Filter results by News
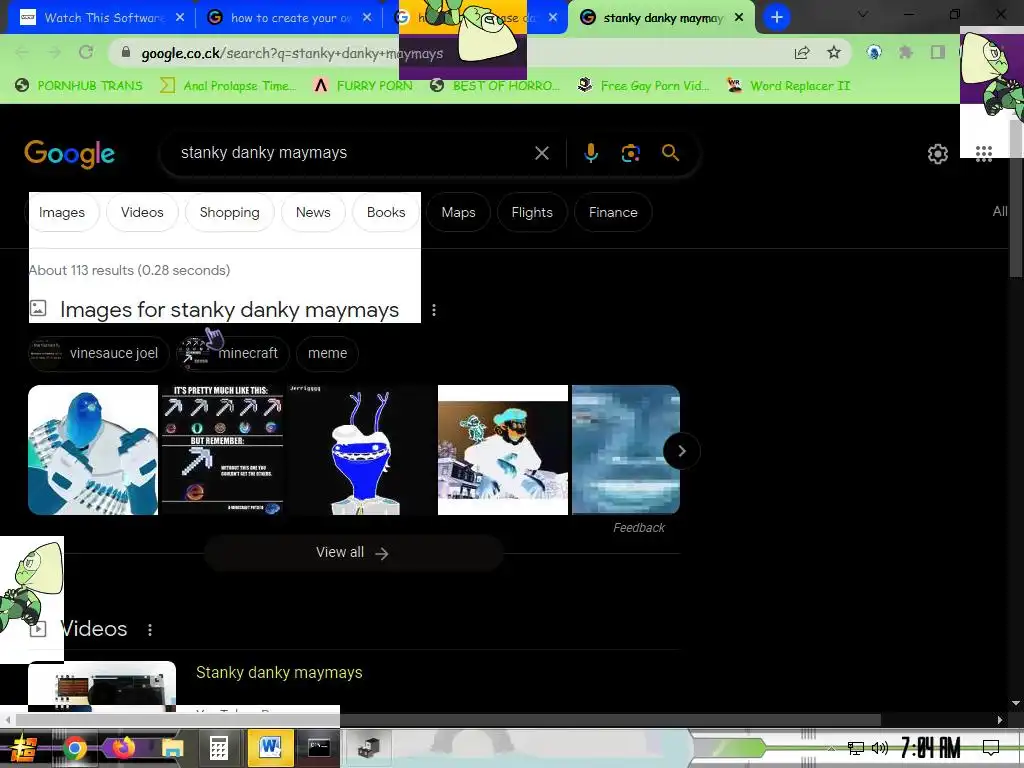 coord(313,212)
